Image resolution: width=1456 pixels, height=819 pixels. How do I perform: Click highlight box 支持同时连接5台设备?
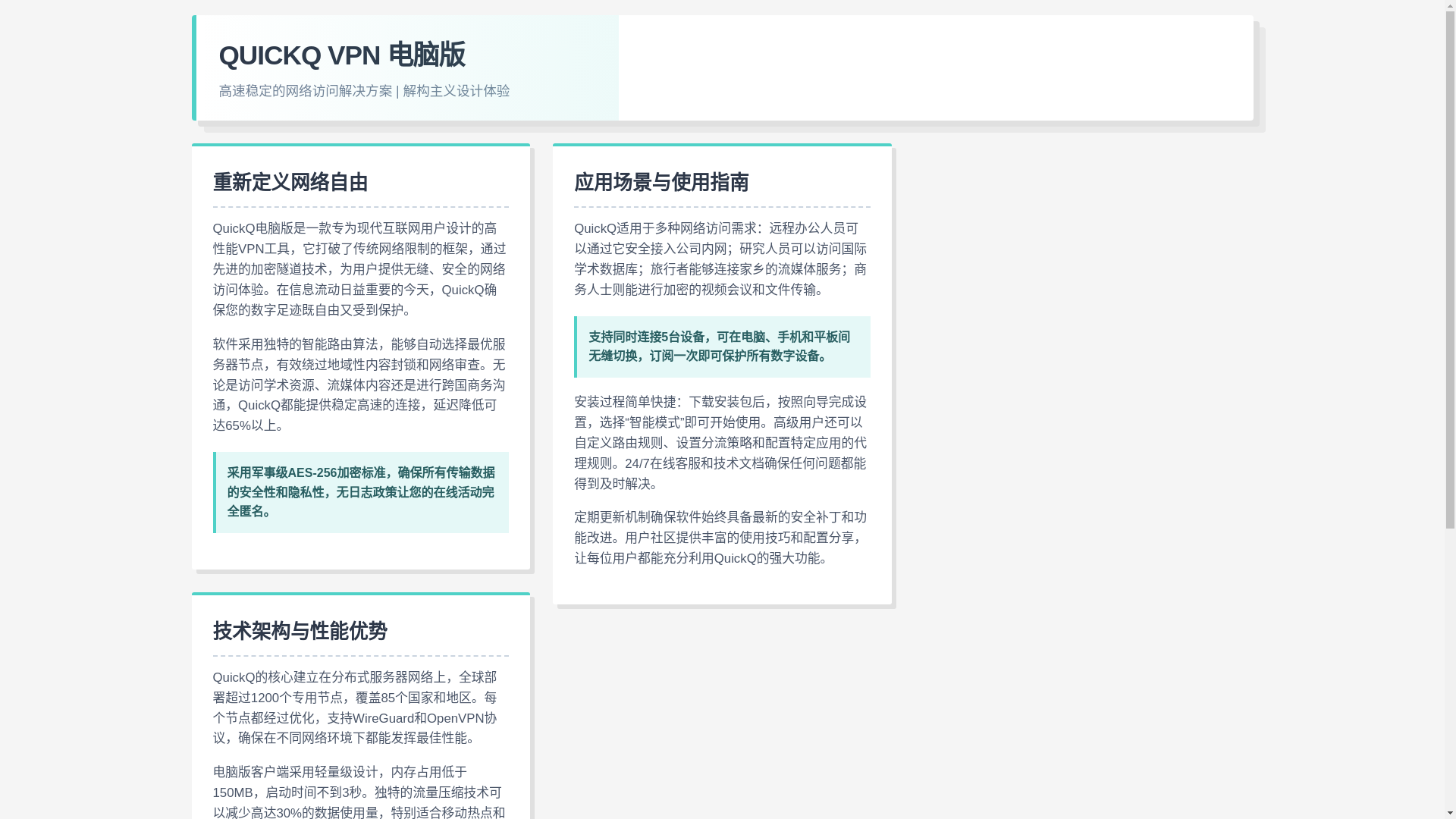click(x=721, y=347)
